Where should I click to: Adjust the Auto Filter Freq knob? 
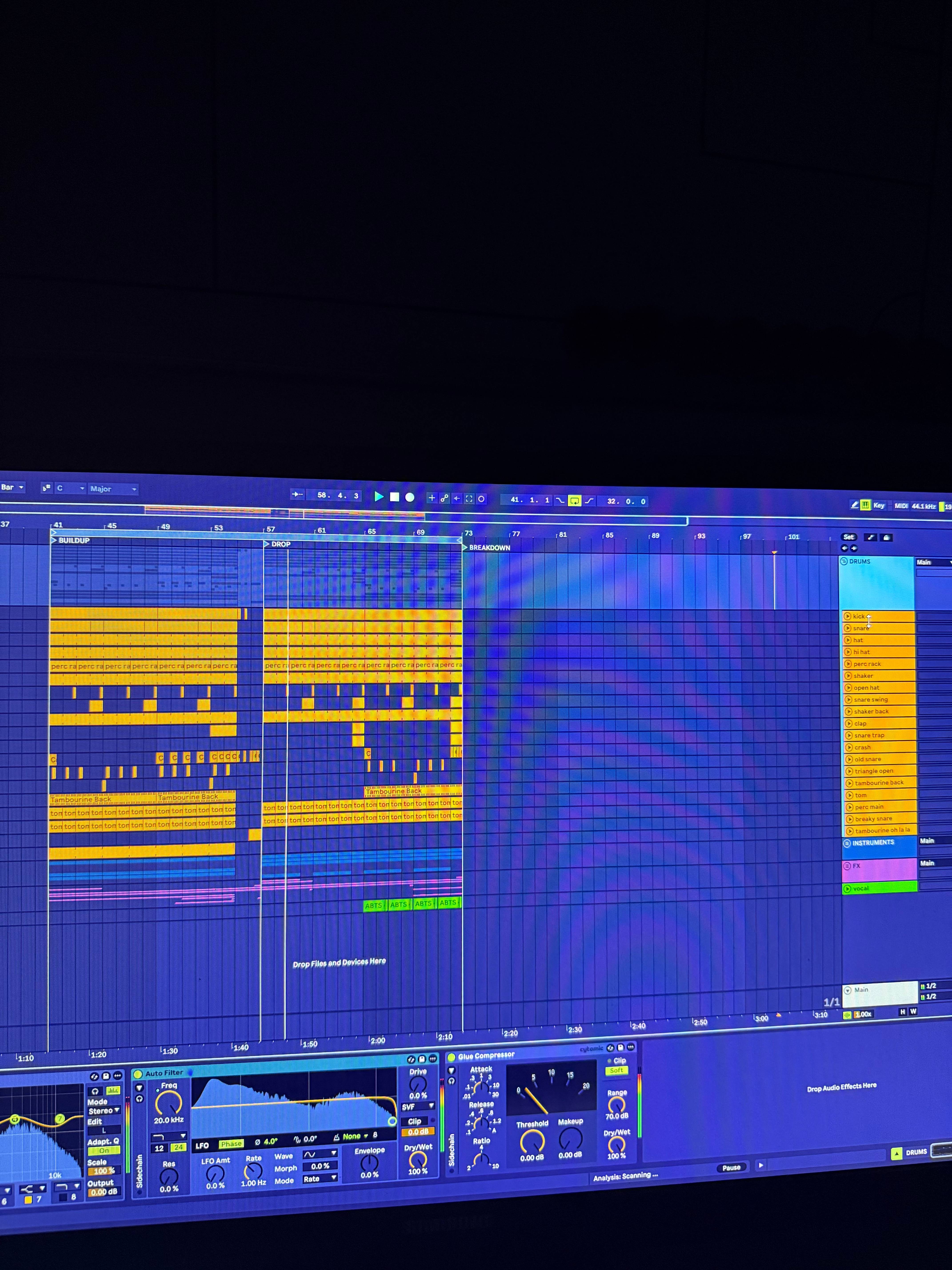pyautogui.click(x=169, y=1103)
